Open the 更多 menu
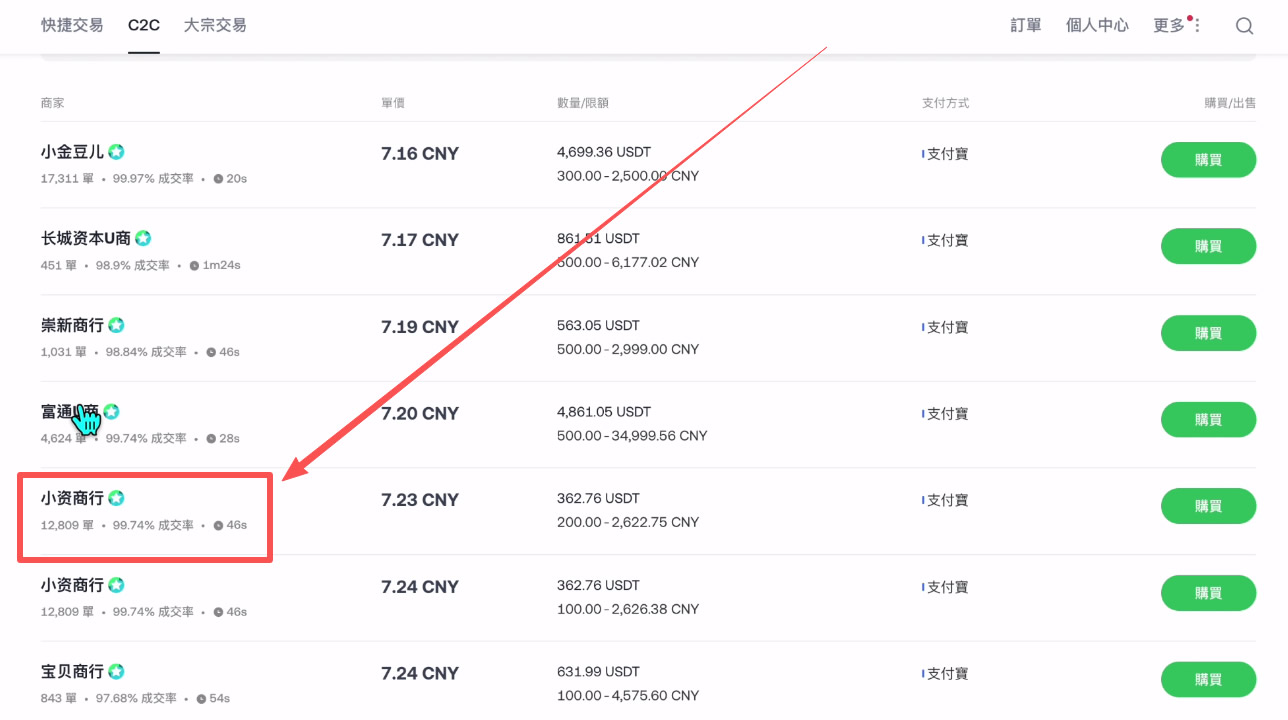This screenshot has width=1288, height=720. pyautogui.click(x=1169, y=25)
